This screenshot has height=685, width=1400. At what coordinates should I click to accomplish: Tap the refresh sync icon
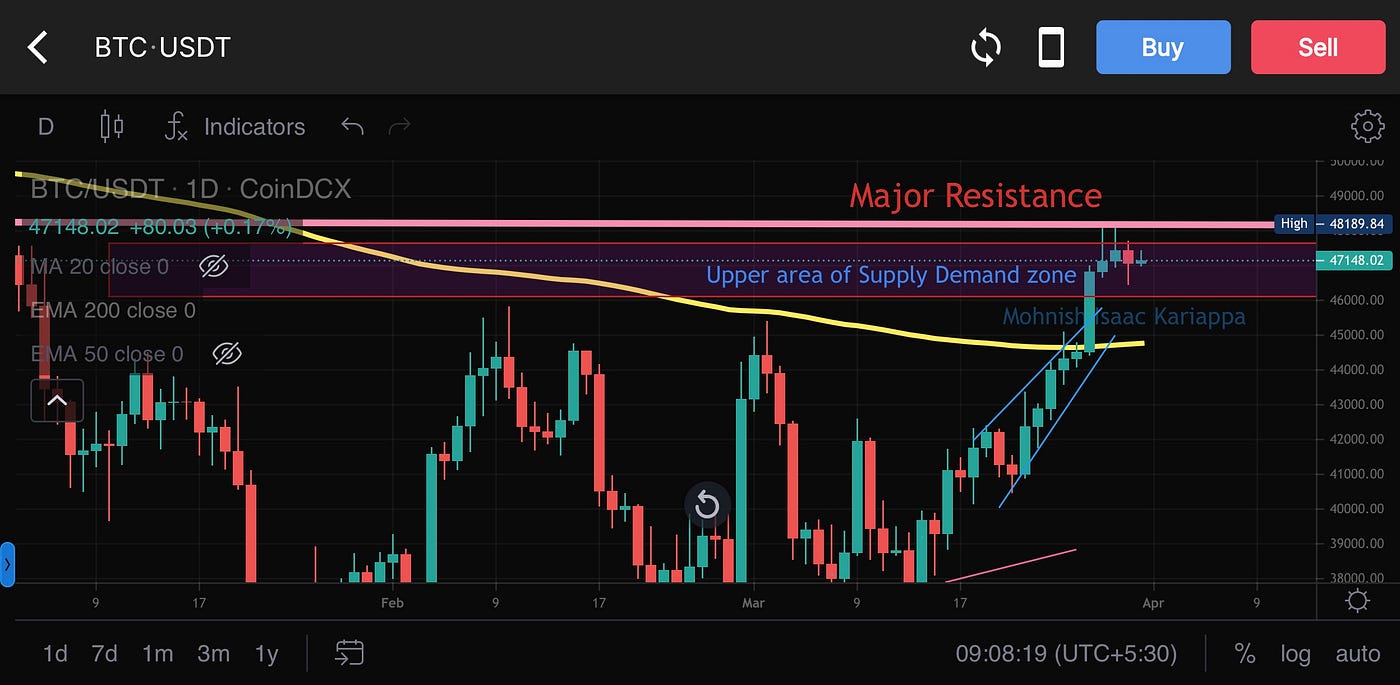pyautogui.click(x=986, y=47)
